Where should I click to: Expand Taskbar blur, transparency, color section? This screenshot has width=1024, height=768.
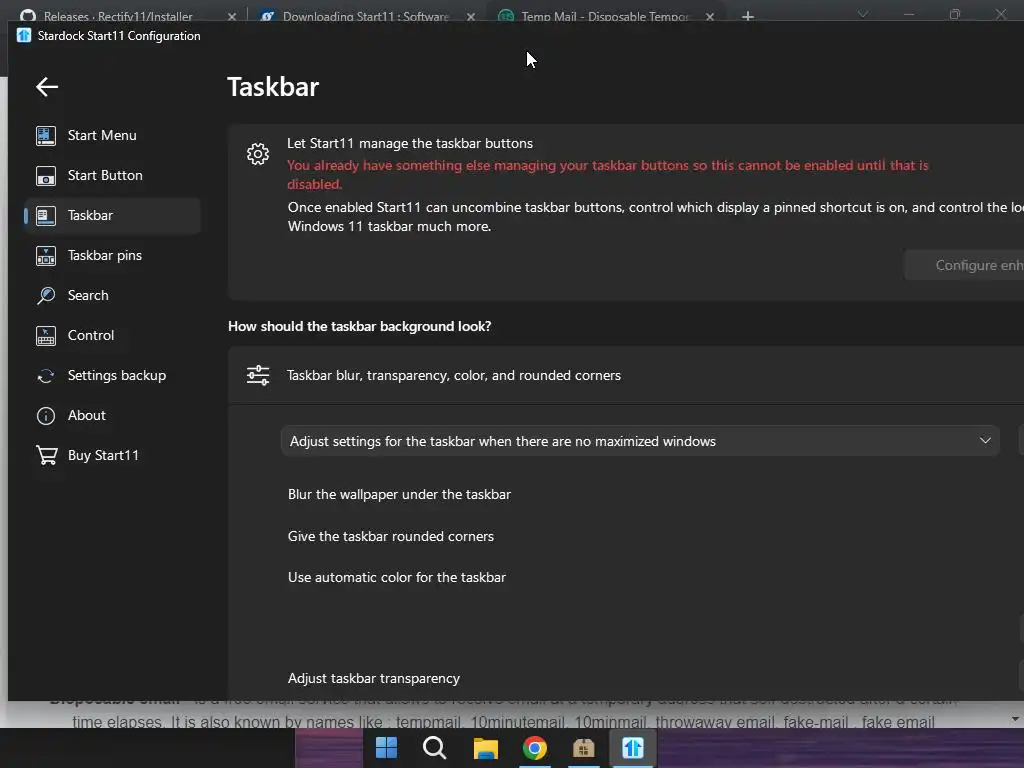pyautogui.click(x=626, y=376)
